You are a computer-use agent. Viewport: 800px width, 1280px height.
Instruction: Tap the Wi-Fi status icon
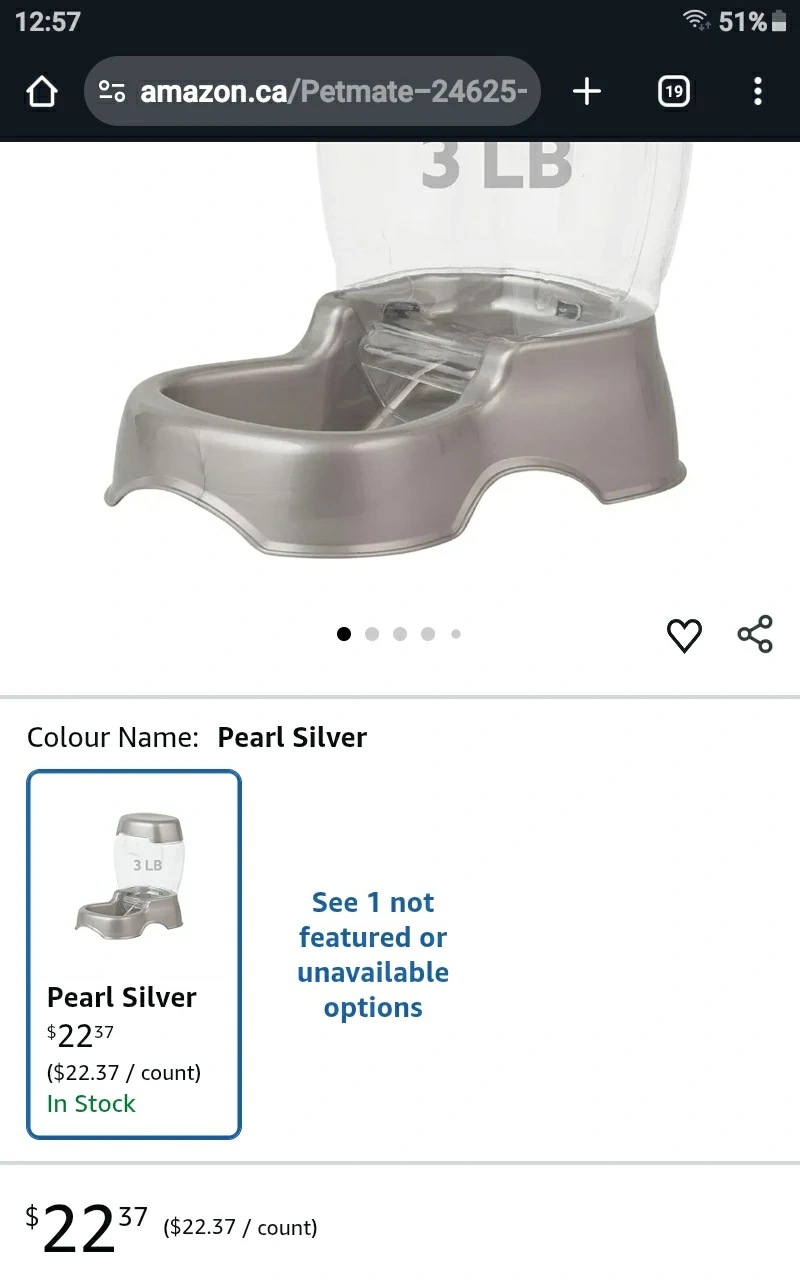click(696, 21)
